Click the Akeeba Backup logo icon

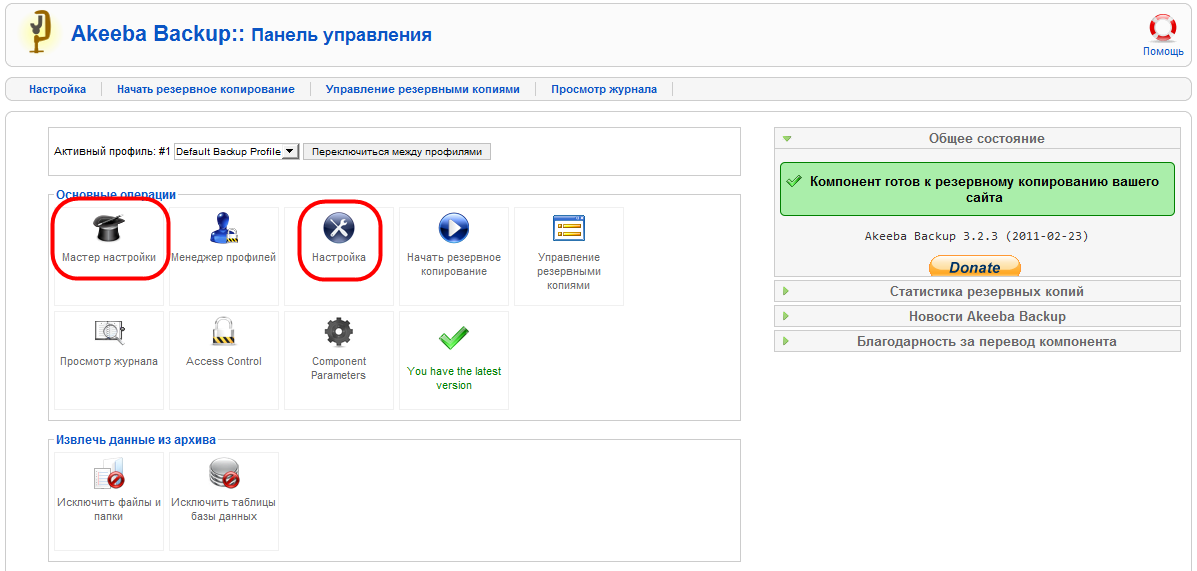click(x=38, y=32)
